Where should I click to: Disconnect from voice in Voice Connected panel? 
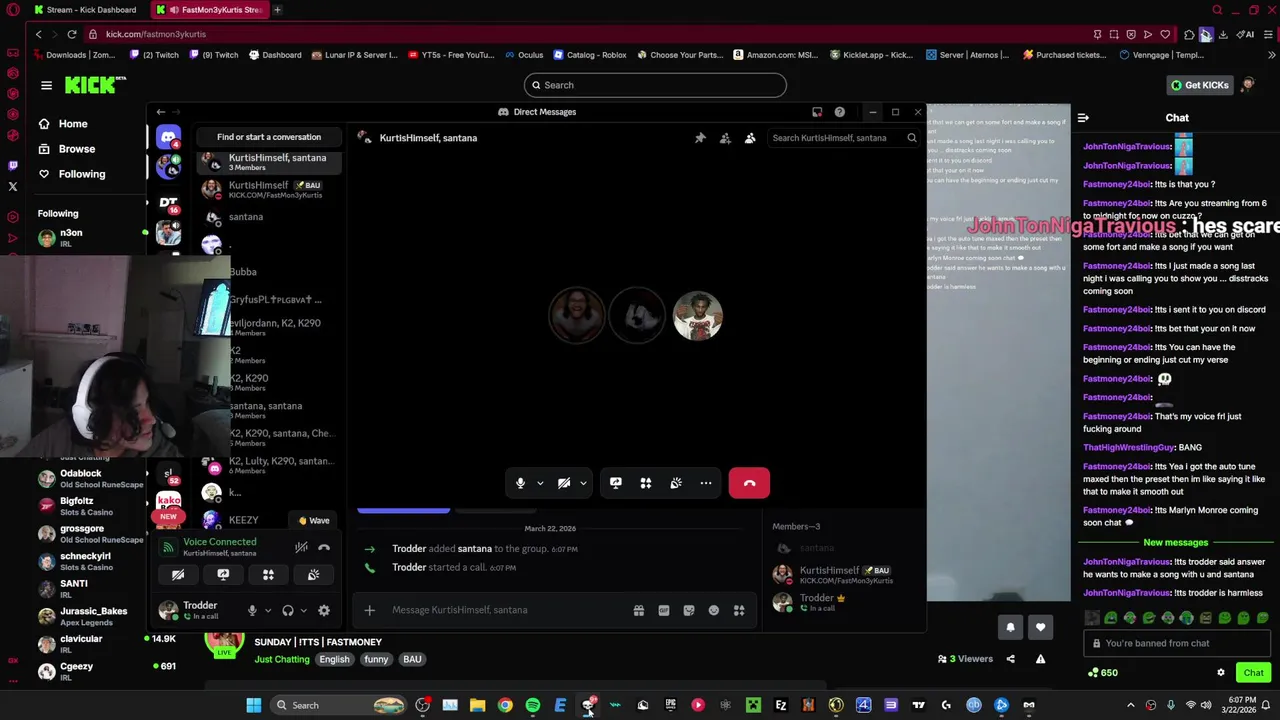(x=324, y=547)
